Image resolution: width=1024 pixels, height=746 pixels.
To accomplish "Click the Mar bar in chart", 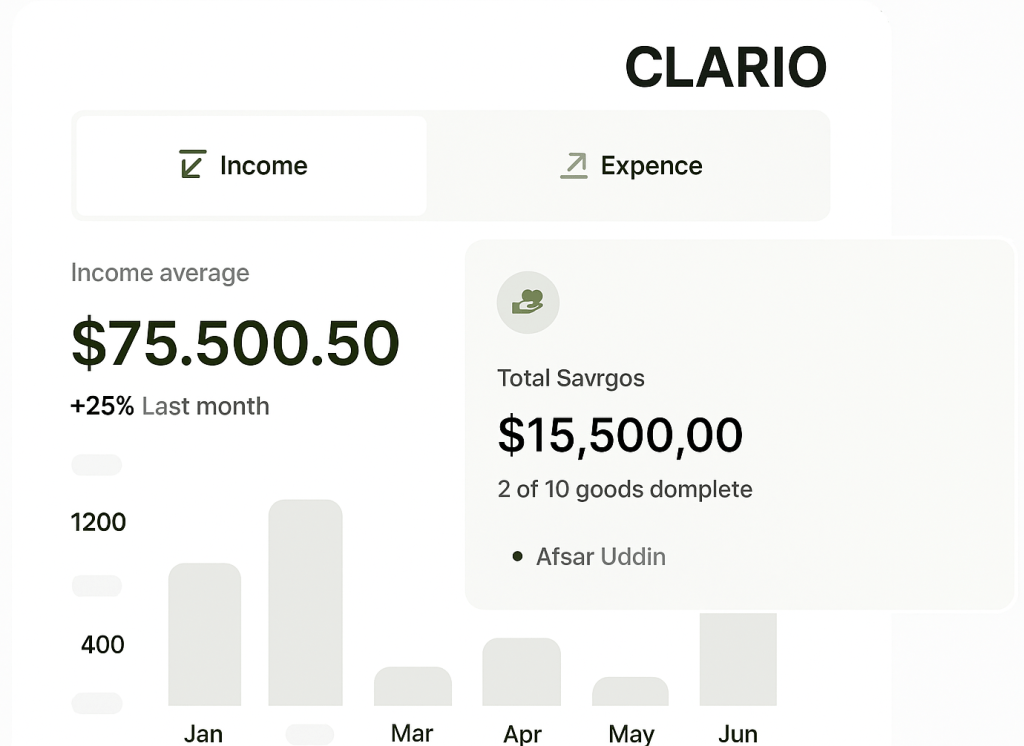I will point(412,686).
